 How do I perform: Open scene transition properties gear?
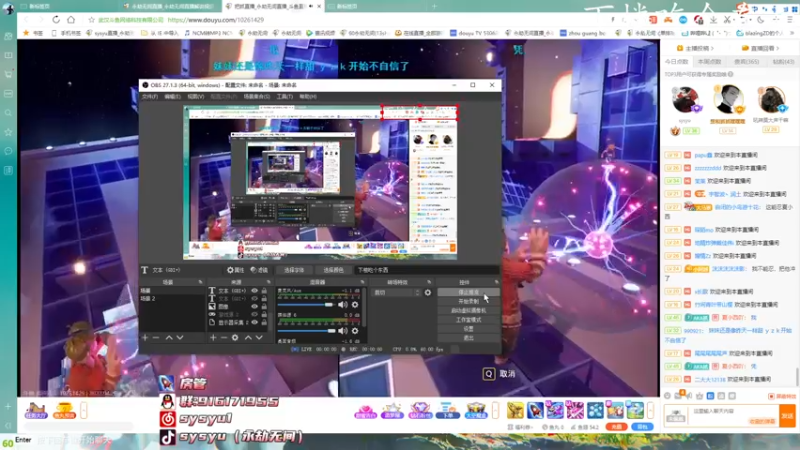pyautogui.click(x=428, y=292)
